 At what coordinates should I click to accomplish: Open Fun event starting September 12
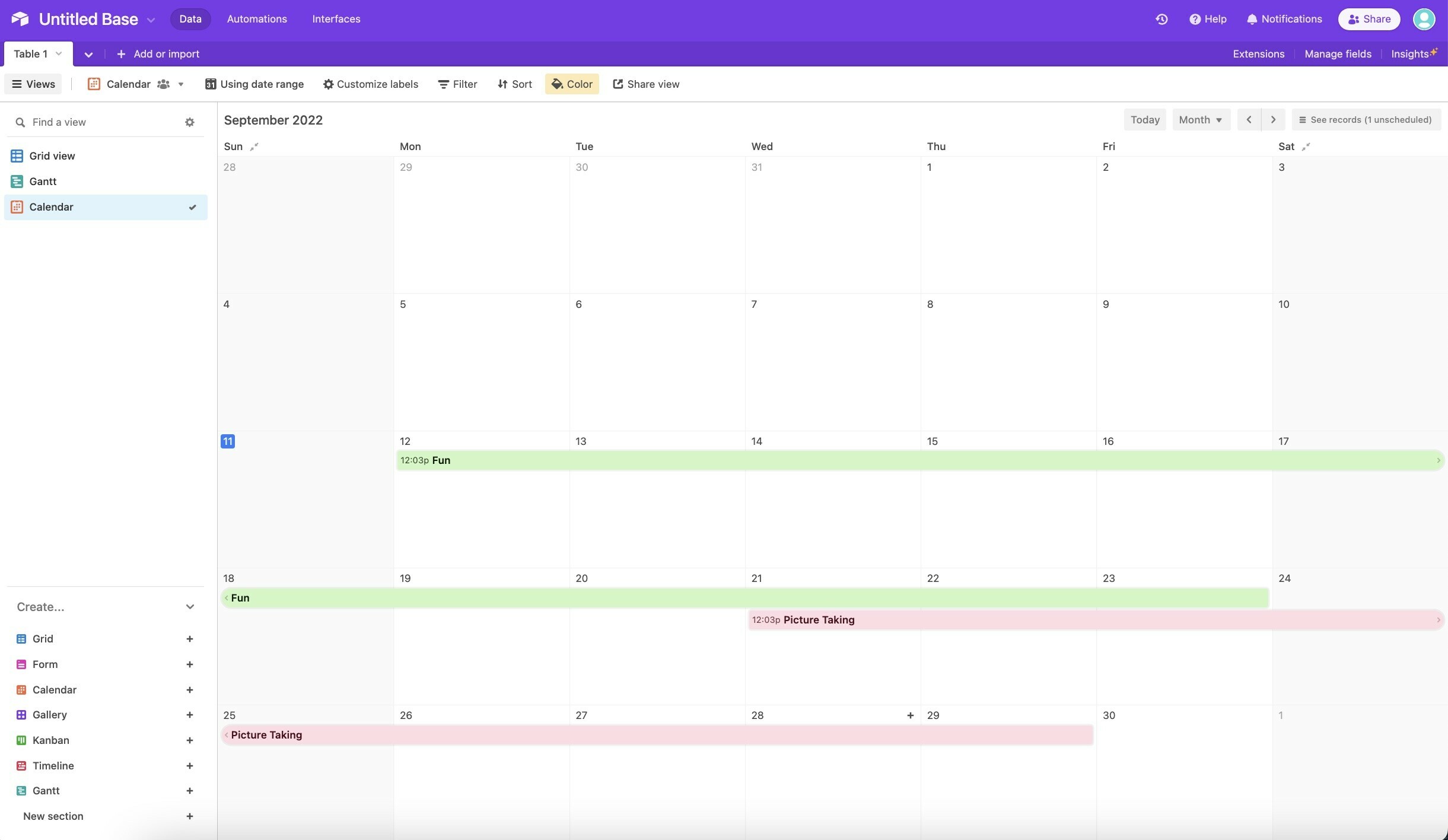tap(920, 460)
